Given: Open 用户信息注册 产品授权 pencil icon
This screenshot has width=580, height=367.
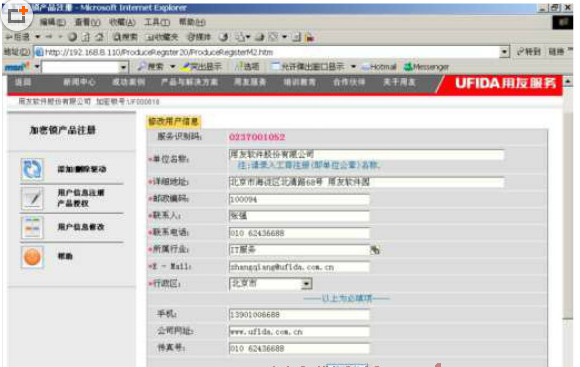Looking at the screenshot, I should pyautogui.click(x=32, y=199).
